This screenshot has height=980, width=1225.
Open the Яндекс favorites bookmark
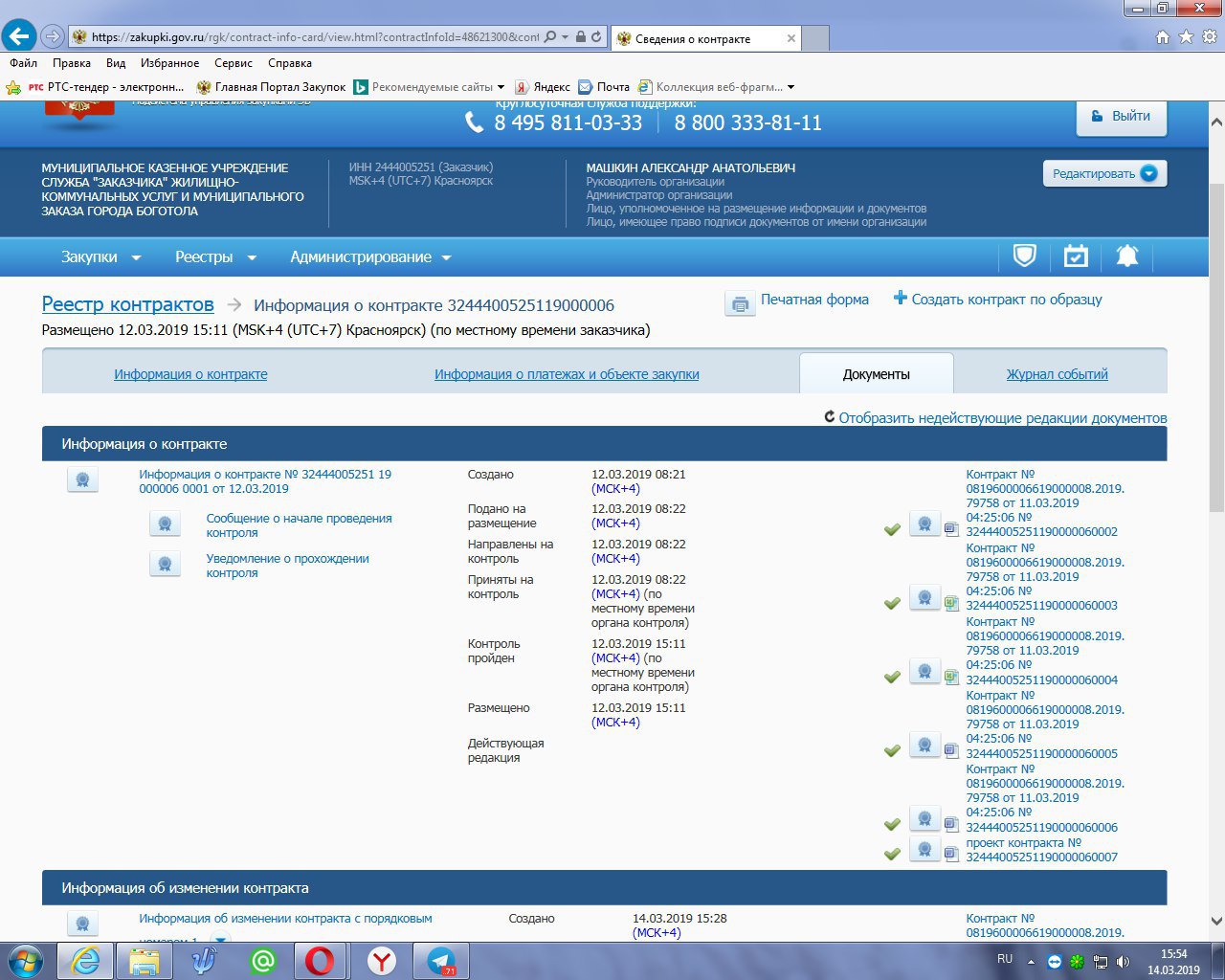(543, 87)
